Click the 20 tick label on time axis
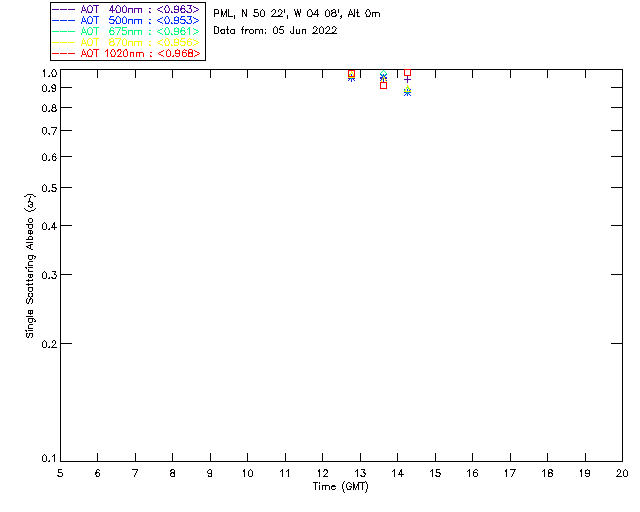Screen dimensions: 640x512 [x=622, y=474]
